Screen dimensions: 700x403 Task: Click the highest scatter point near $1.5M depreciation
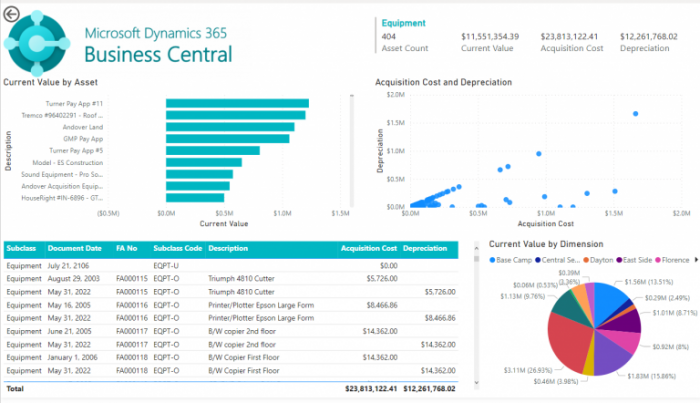coord(635,114)
